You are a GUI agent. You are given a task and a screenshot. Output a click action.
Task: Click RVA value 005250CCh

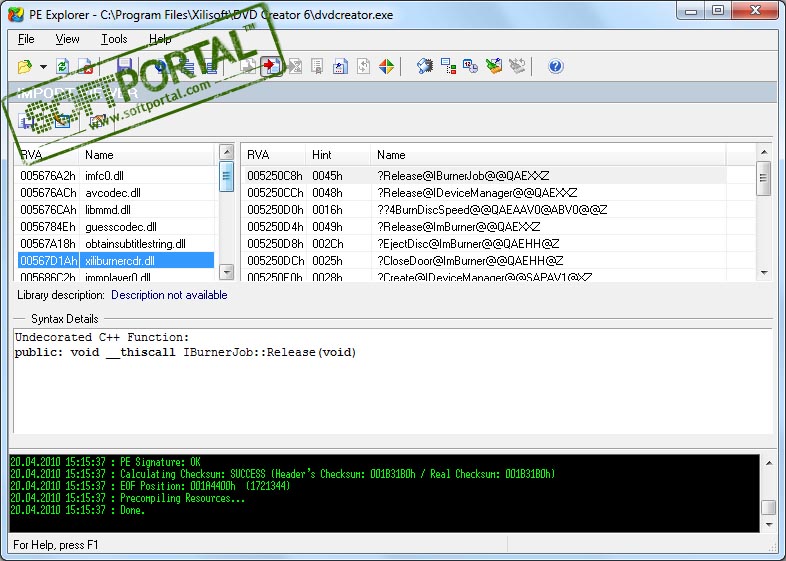(275, 193)
